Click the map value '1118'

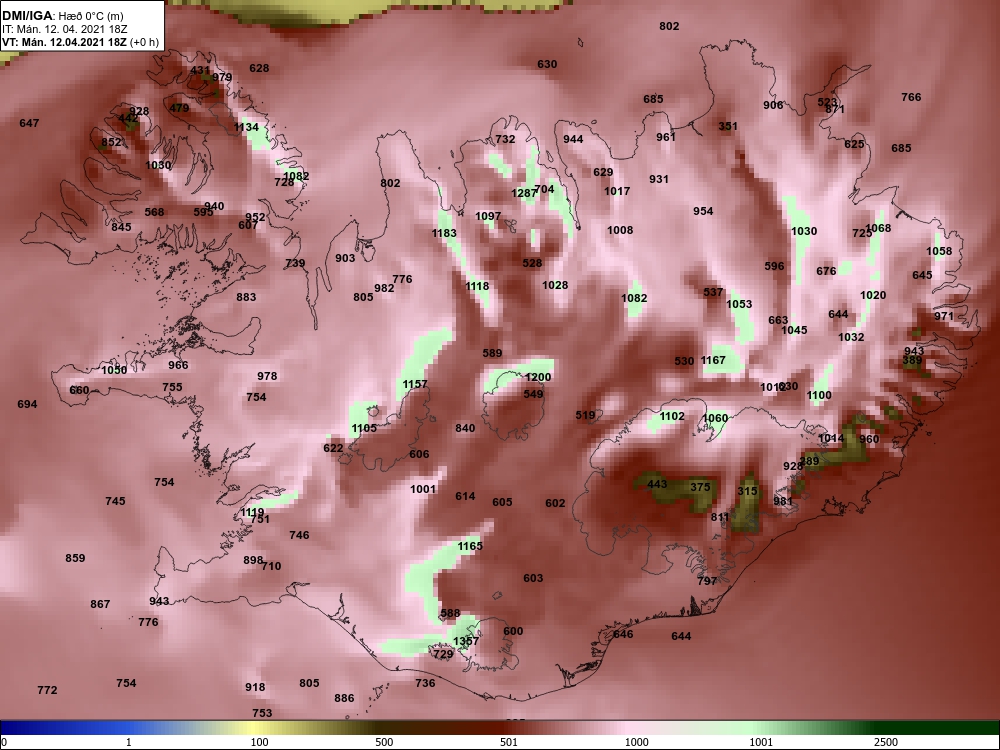point(477,286)
